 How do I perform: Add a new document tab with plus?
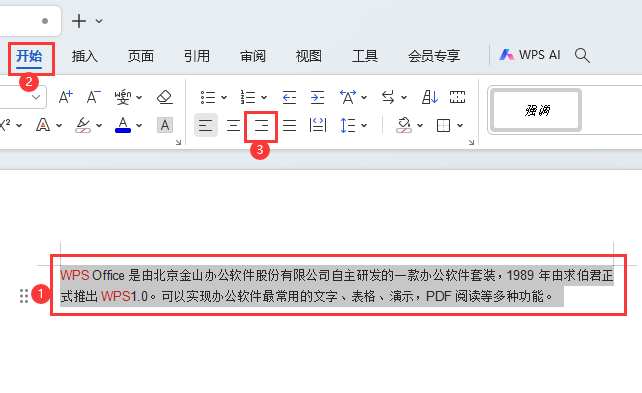tap(79, 21)
